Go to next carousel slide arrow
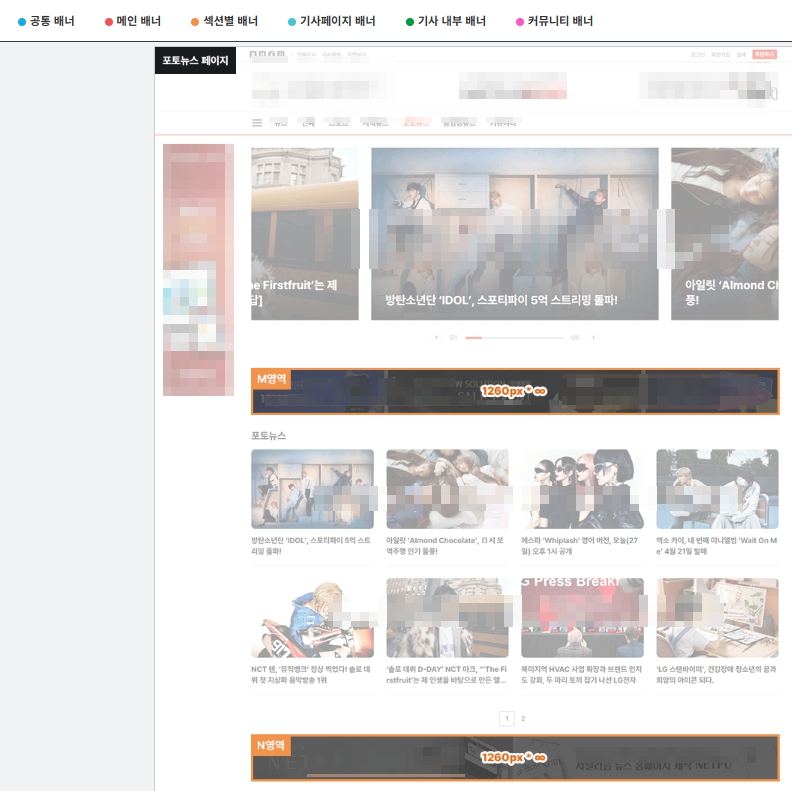 click(593, 337)
